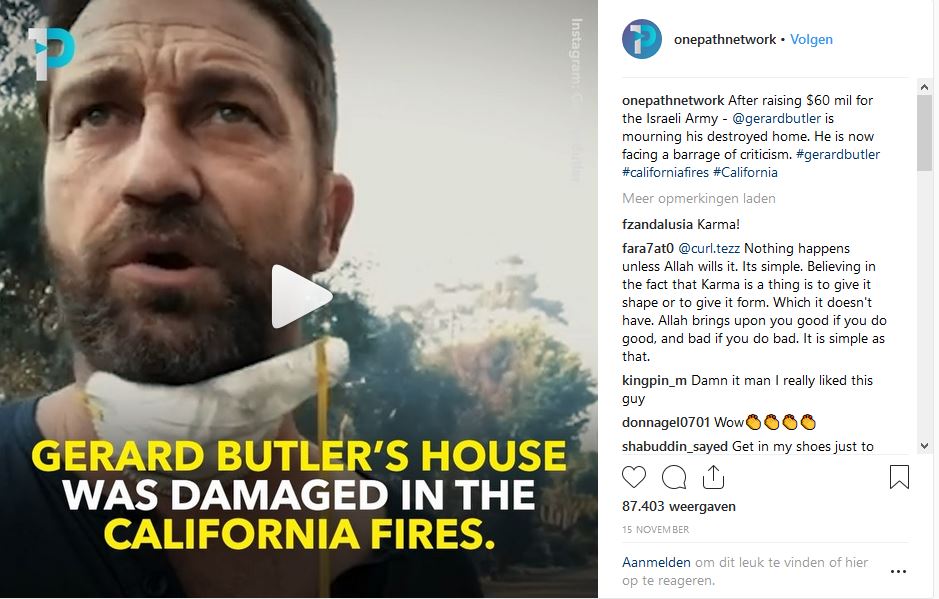Image resolution: width=939 pixels, height=599 pixels.
Task: Share the post via share icon
Action: pyautogui.click(x=713, y=477)
